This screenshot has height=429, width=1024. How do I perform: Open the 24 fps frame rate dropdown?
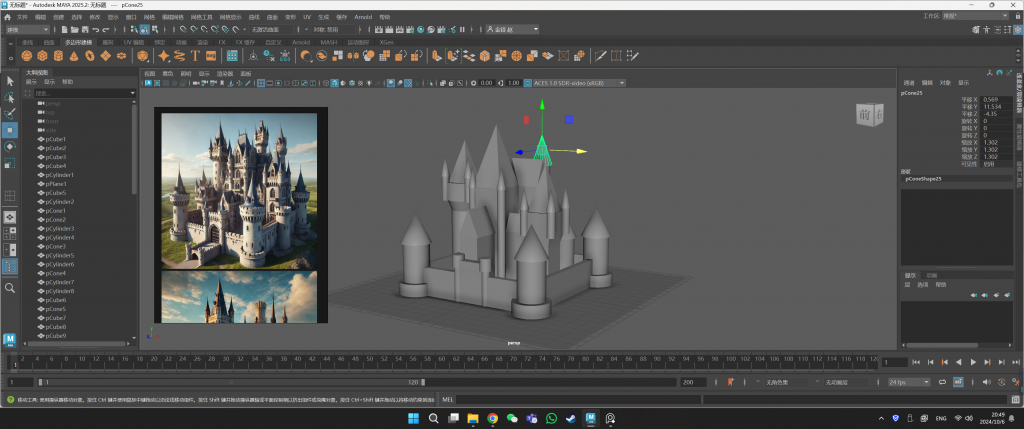tap(908, 382)
